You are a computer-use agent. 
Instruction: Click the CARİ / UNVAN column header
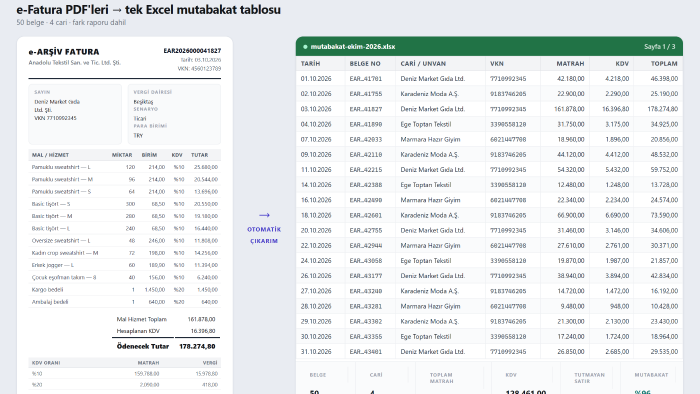[x=423, y=63]
